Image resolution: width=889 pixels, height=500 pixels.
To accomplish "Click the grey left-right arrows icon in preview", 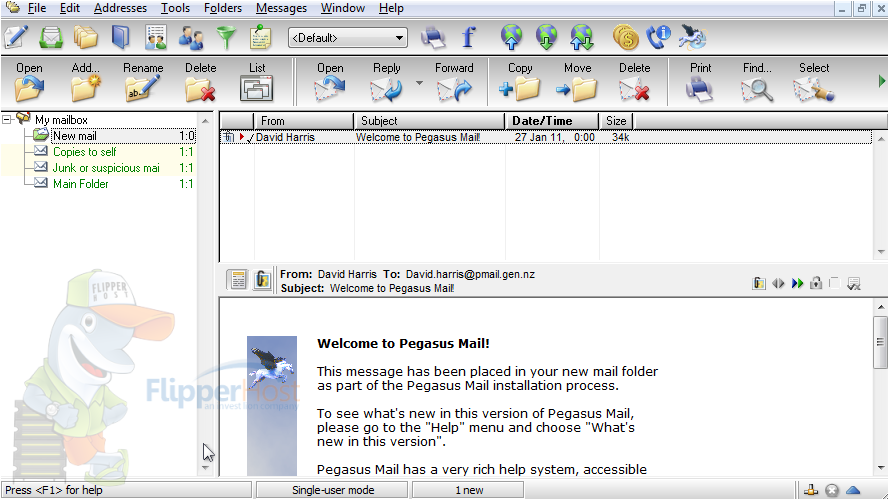I will 778,283.
